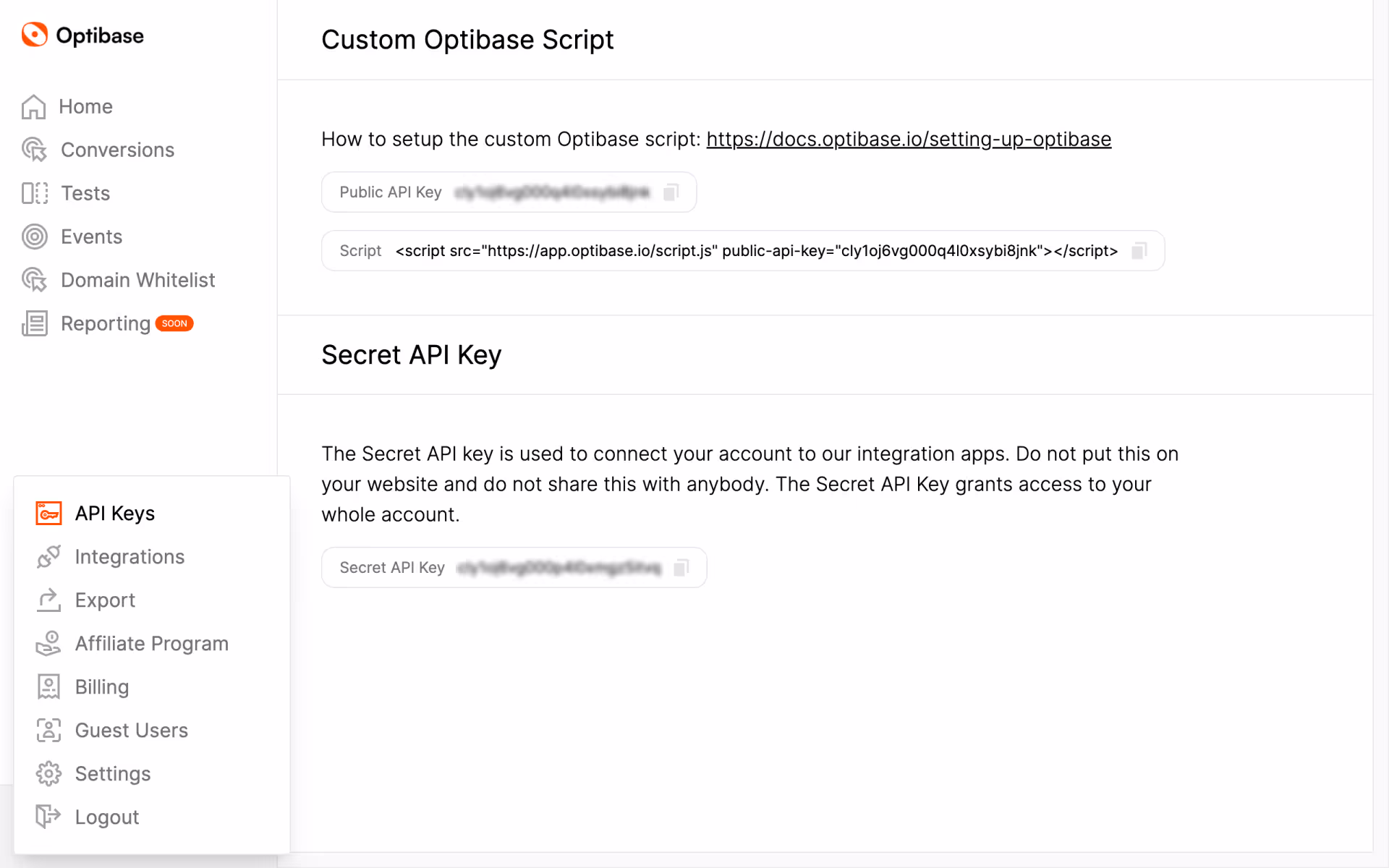Click the Secret API Key field
The image size is (1389, 868).
(514, 568)
